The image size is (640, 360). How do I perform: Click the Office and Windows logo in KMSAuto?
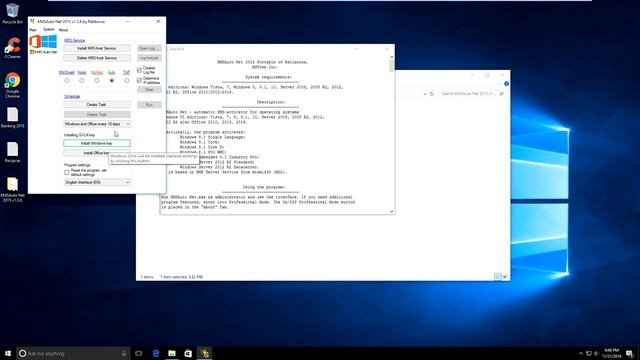[x=43, y=42]
